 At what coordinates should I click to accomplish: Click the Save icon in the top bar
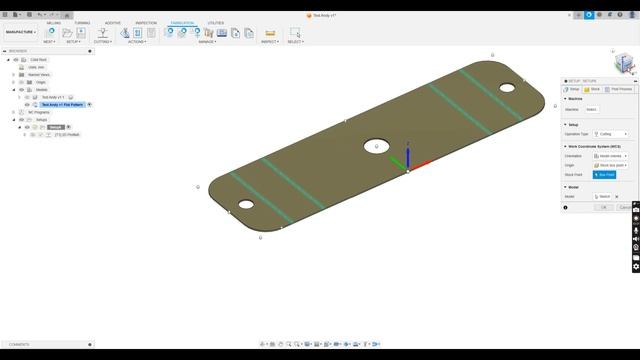[29, 15]
